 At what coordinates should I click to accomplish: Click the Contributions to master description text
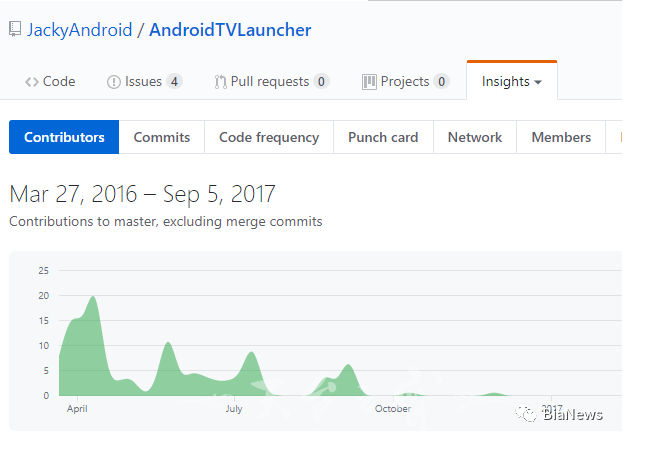pyautogui.click(x=166, y=221)
